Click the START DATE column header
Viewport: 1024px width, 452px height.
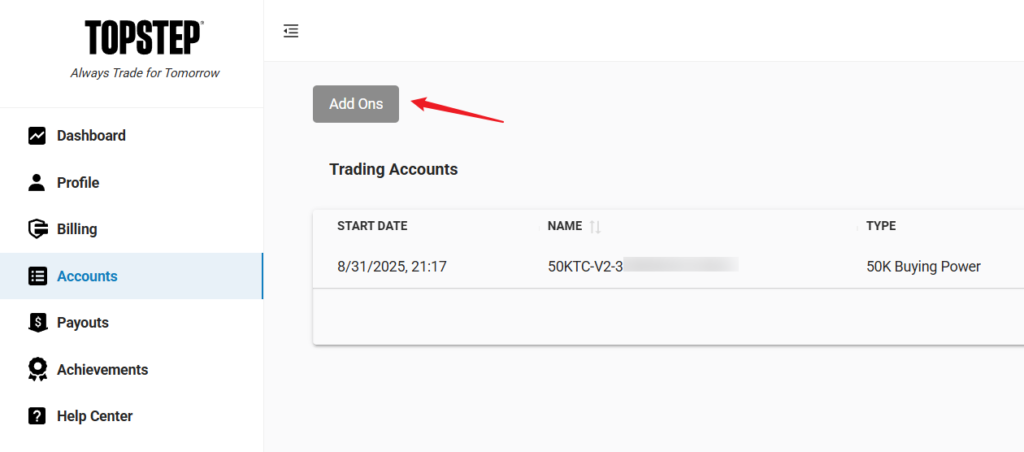(372, 226)
